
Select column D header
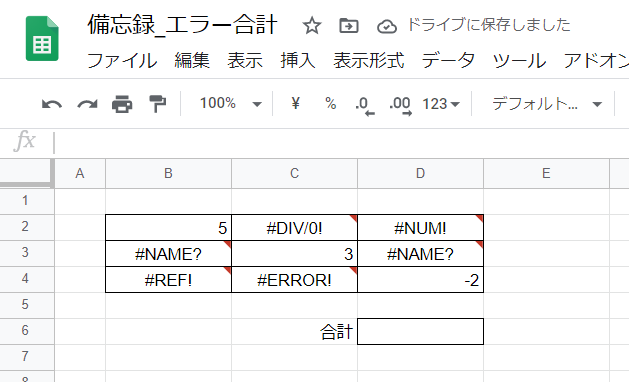tap(420, 173)
